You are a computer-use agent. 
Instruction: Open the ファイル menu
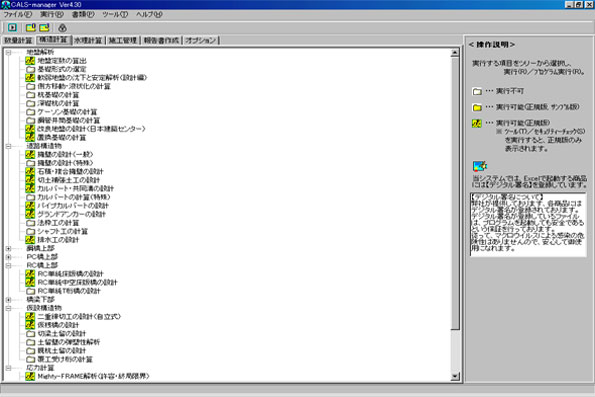coord(17,14)
